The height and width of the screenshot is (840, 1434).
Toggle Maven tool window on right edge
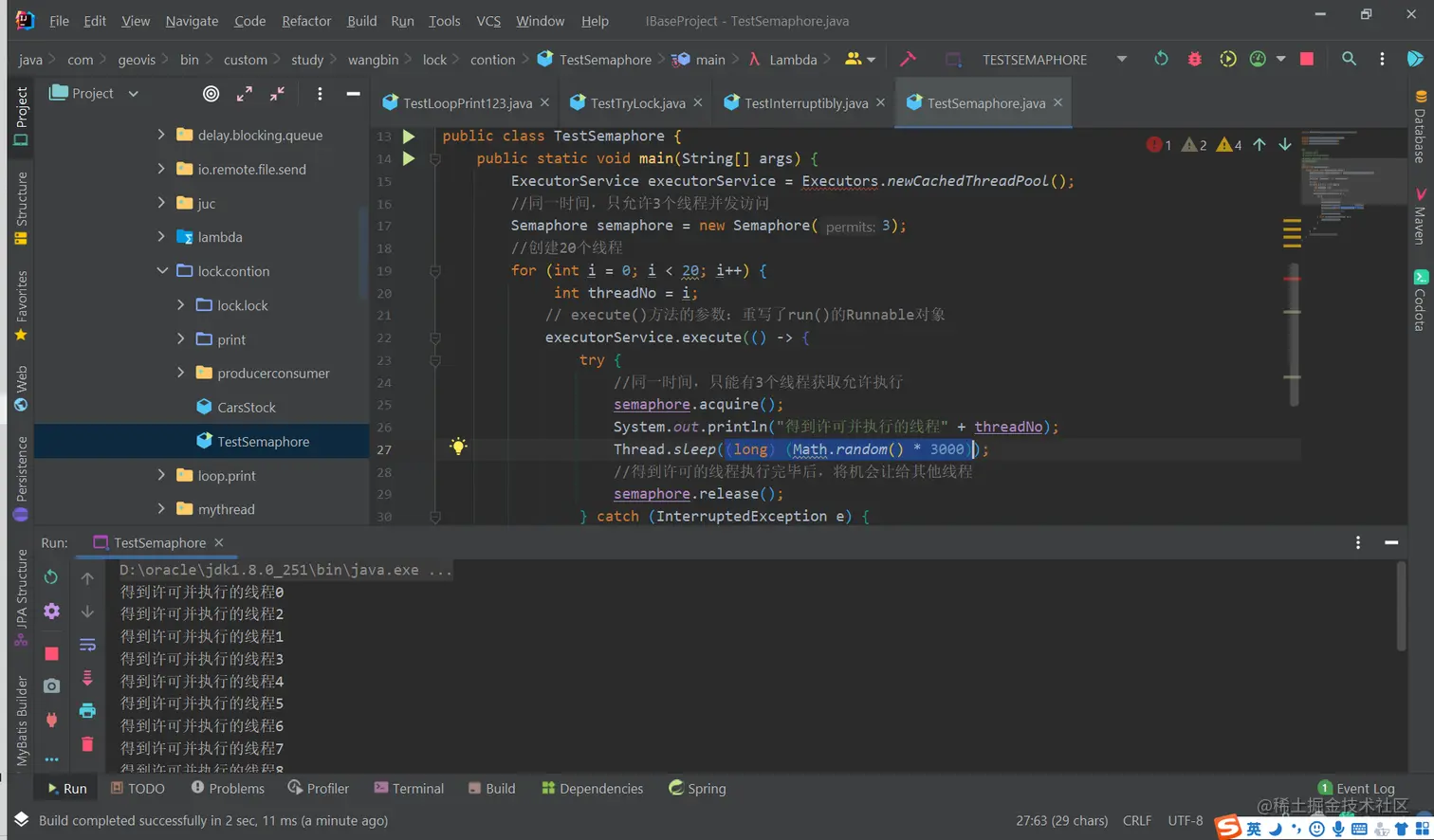coord(1420,217)
